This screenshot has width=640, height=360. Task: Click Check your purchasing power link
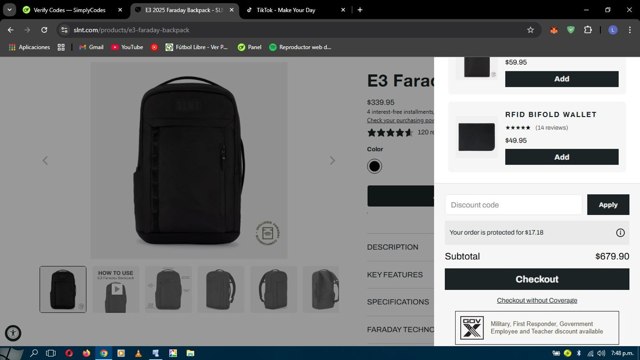pos(400,120)
